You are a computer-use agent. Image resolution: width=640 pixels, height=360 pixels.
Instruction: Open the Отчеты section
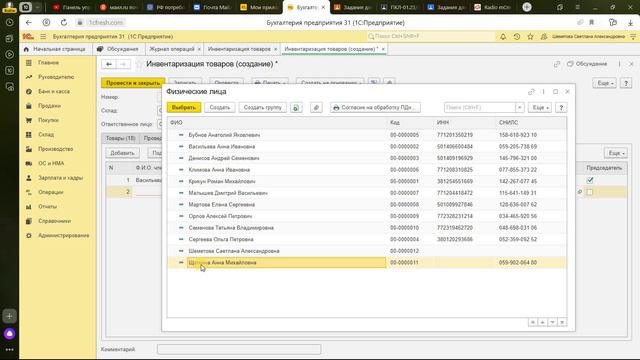(x=47, y=207)
